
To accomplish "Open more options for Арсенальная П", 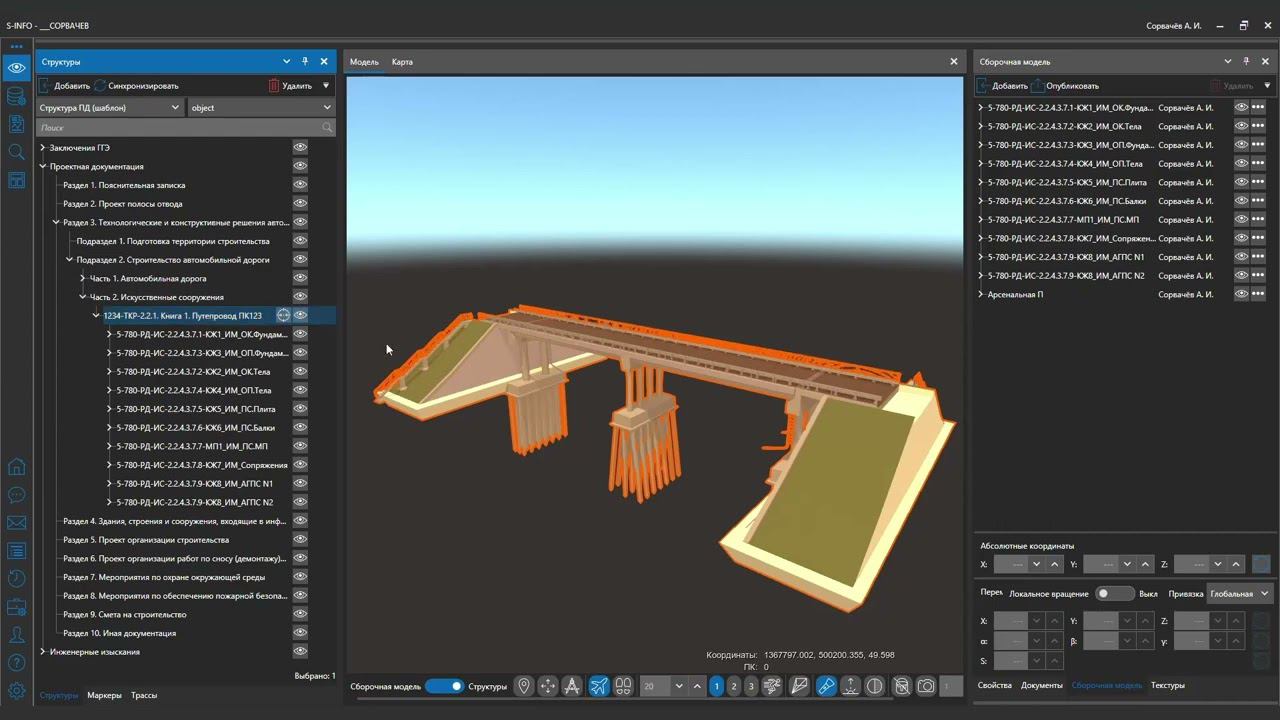I will 1258,294.
